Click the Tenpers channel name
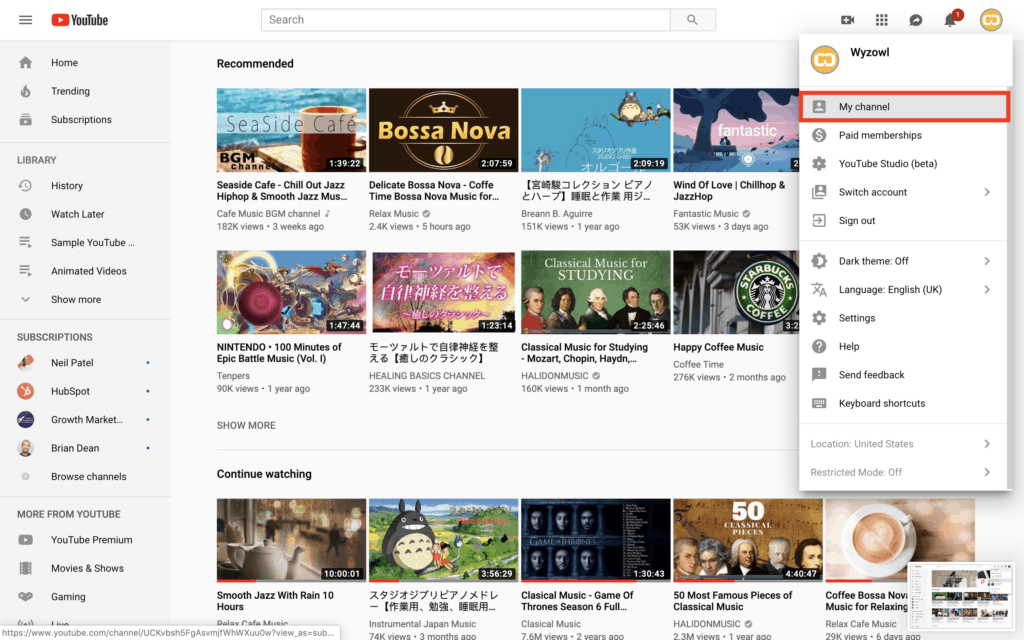This screenshot has height=640, width=1024. (x=233, y=376)
